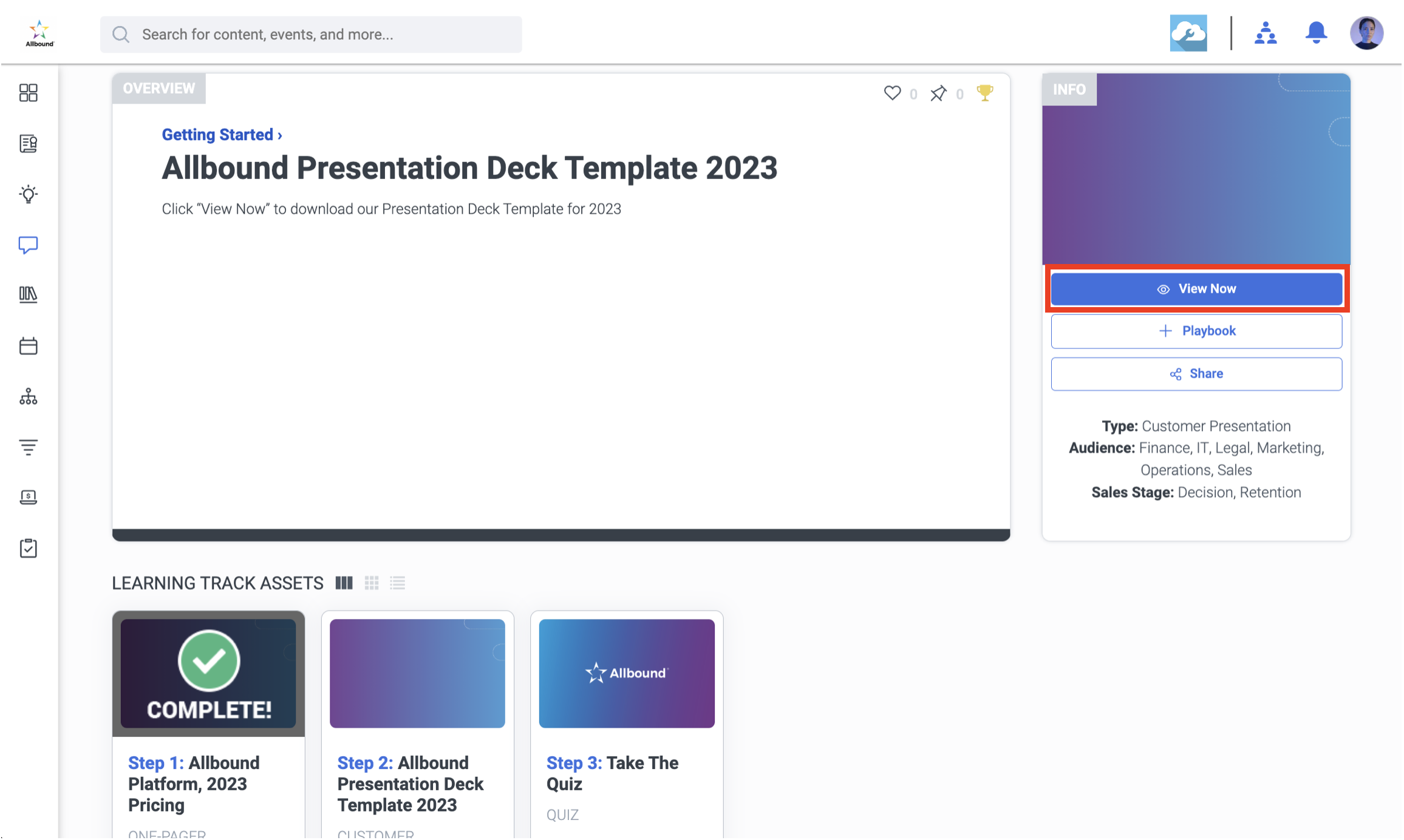Click the Share button
The width and height of the screenshot is (1404, 840).
click(1196, 374)
